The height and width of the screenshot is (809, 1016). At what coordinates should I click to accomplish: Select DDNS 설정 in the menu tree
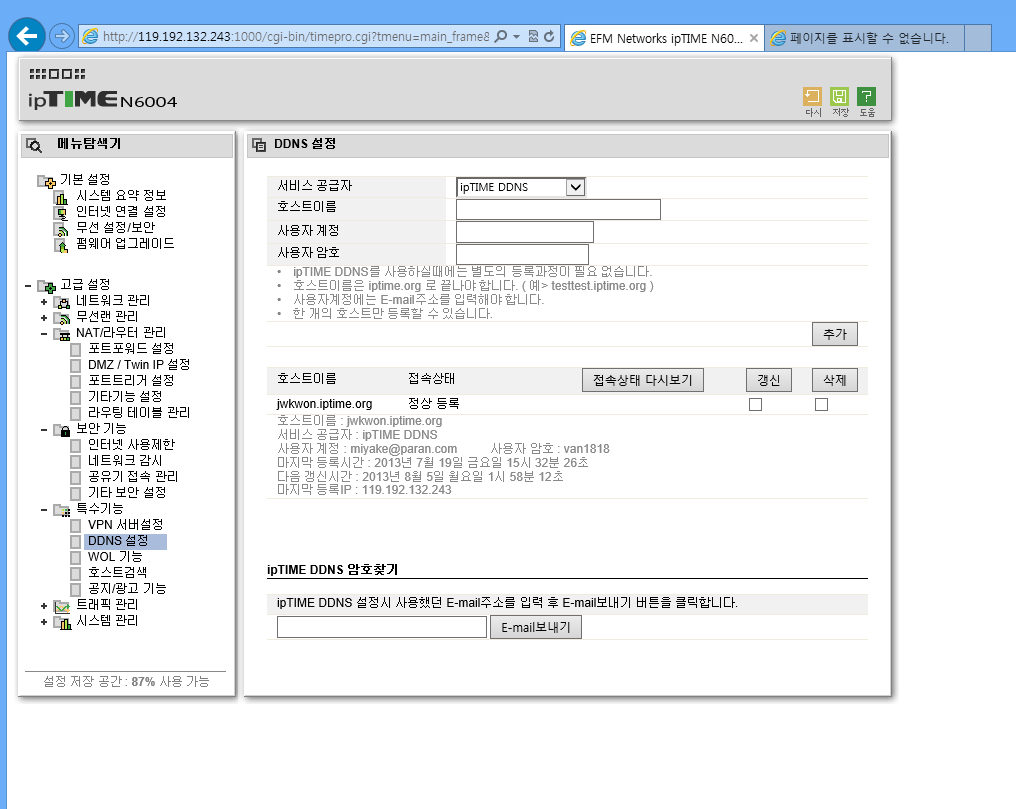pos(118,541)
